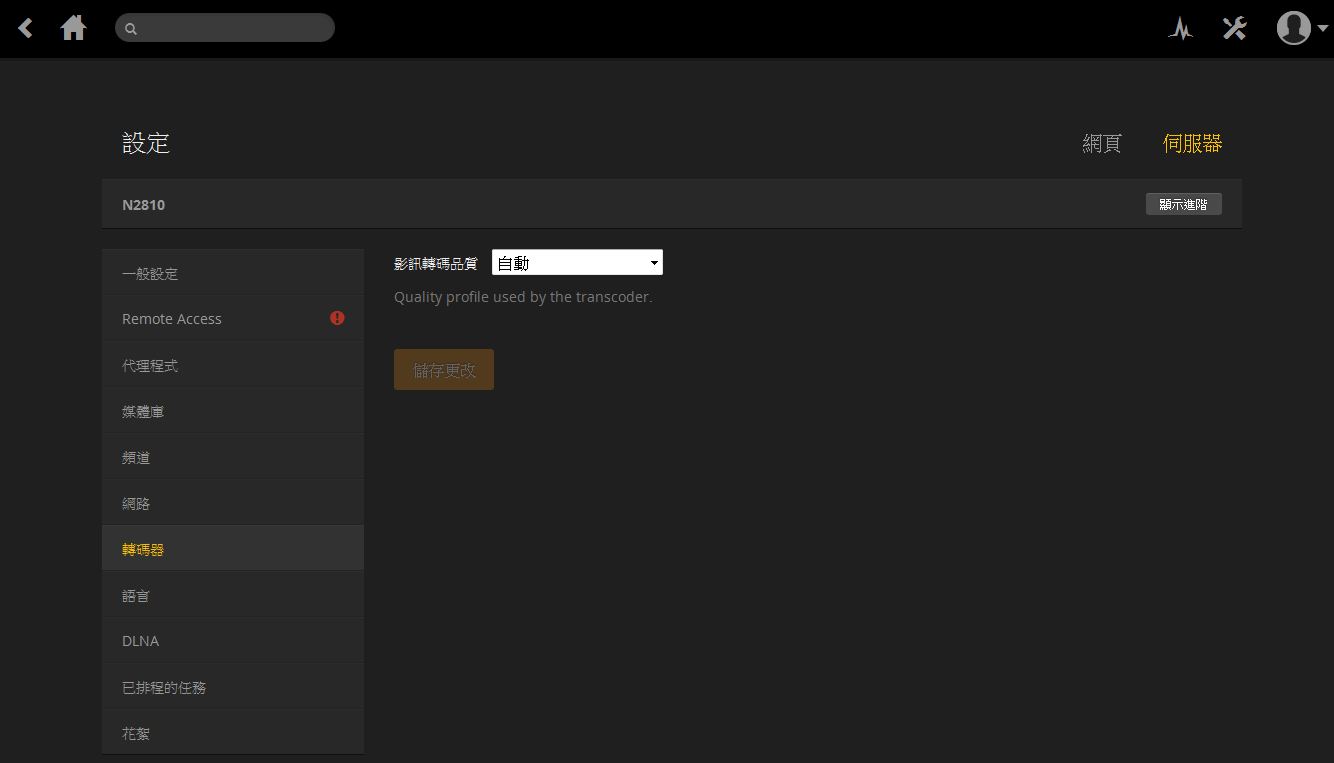Click the 儲存更改 button
Viewport: 1334px width, 763px height.
pyautogui.click(x=444, y=370)
